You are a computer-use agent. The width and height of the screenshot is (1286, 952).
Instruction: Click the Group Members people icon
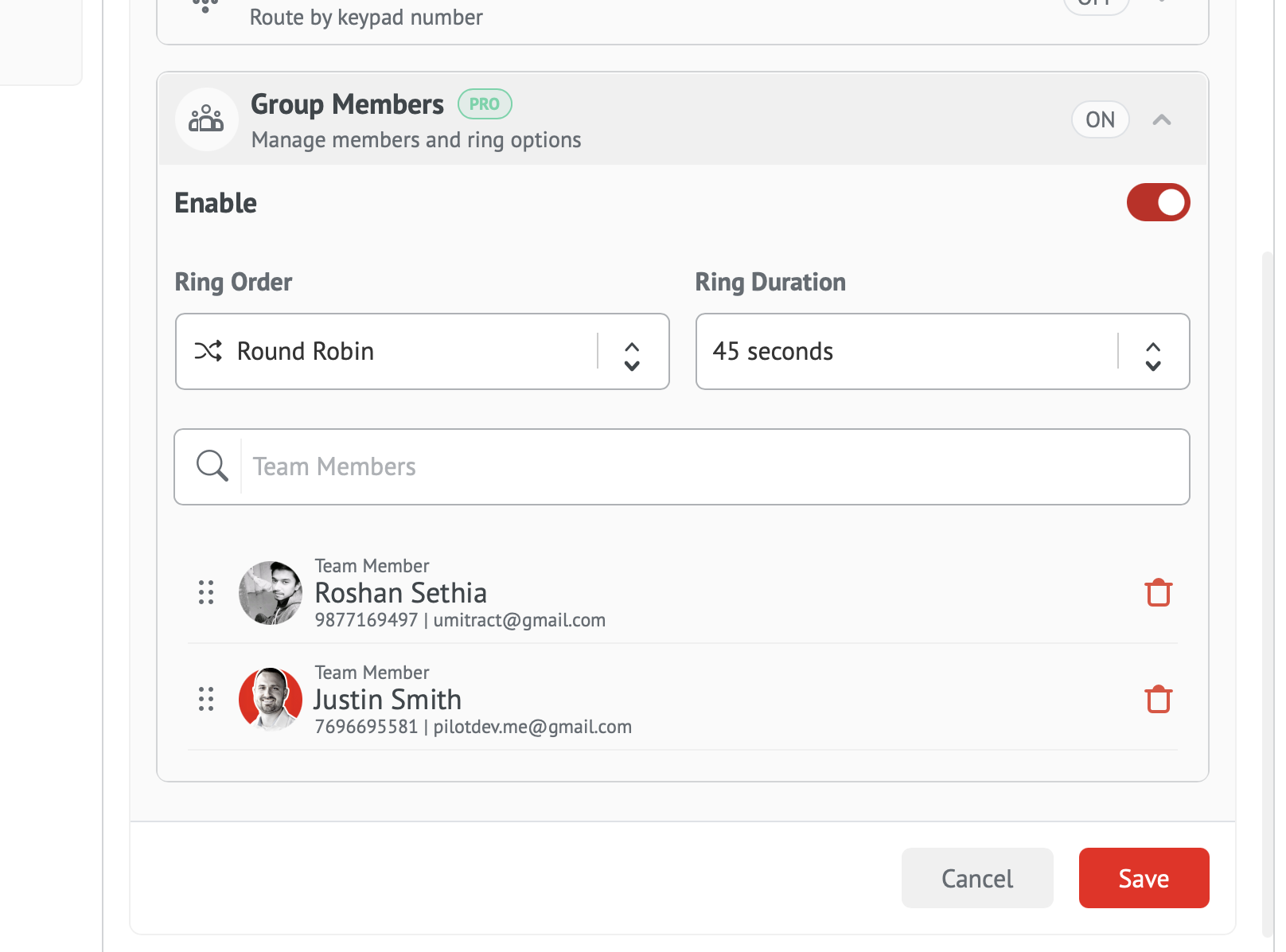coord(206,119)
